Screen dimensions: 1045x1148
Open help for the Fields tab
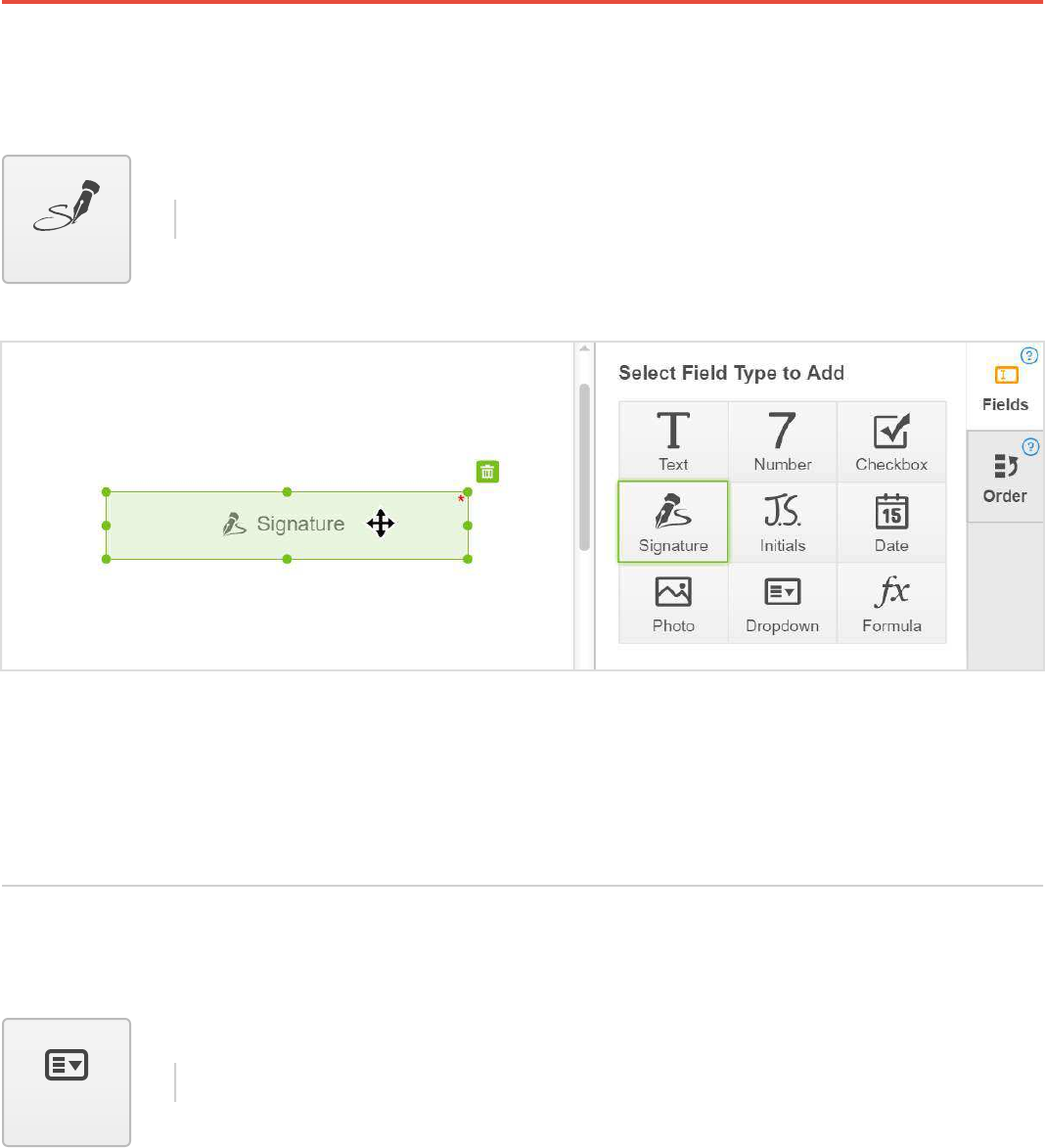1029,356
